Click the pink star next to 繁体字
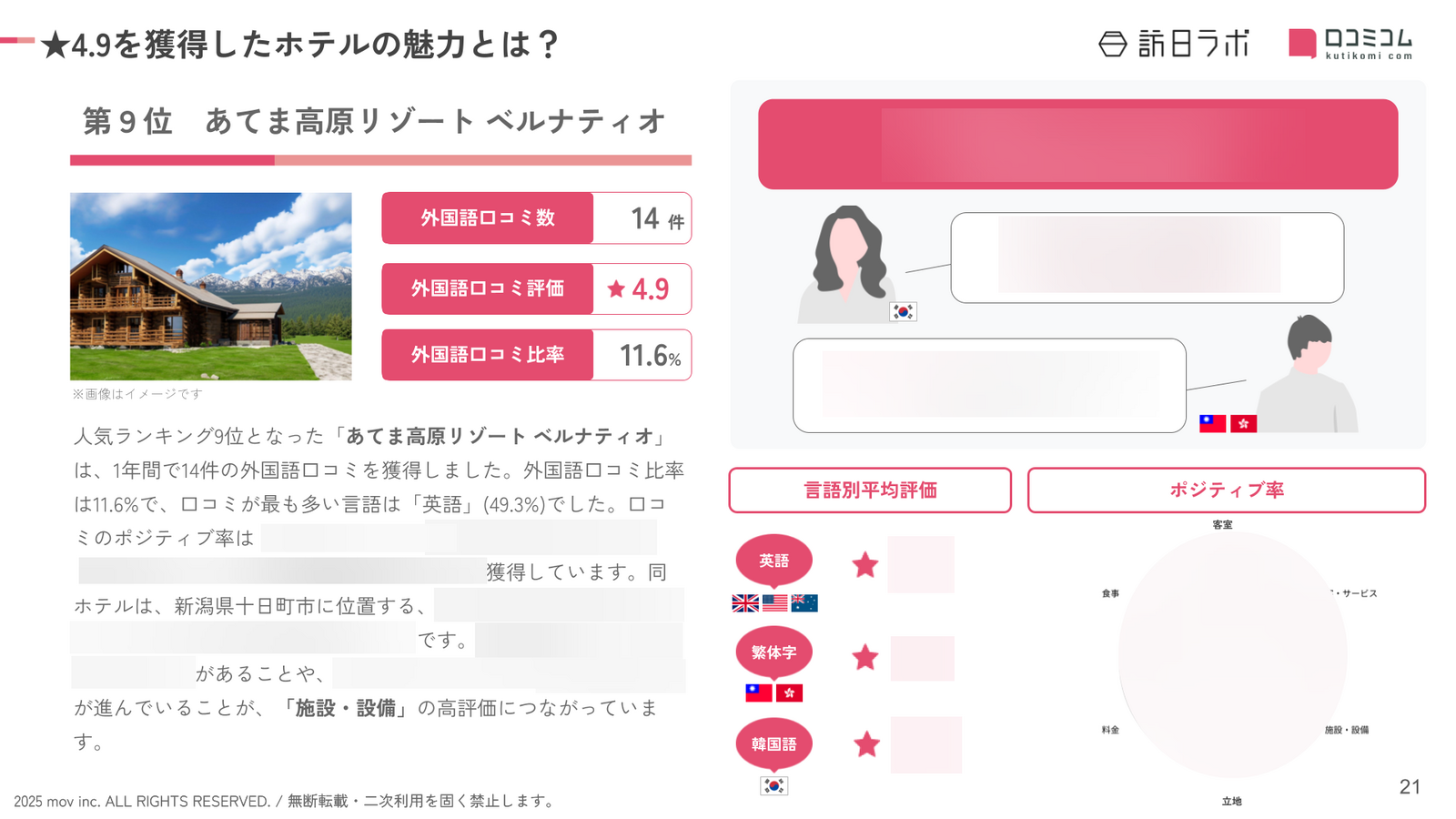 coord(865,657)
